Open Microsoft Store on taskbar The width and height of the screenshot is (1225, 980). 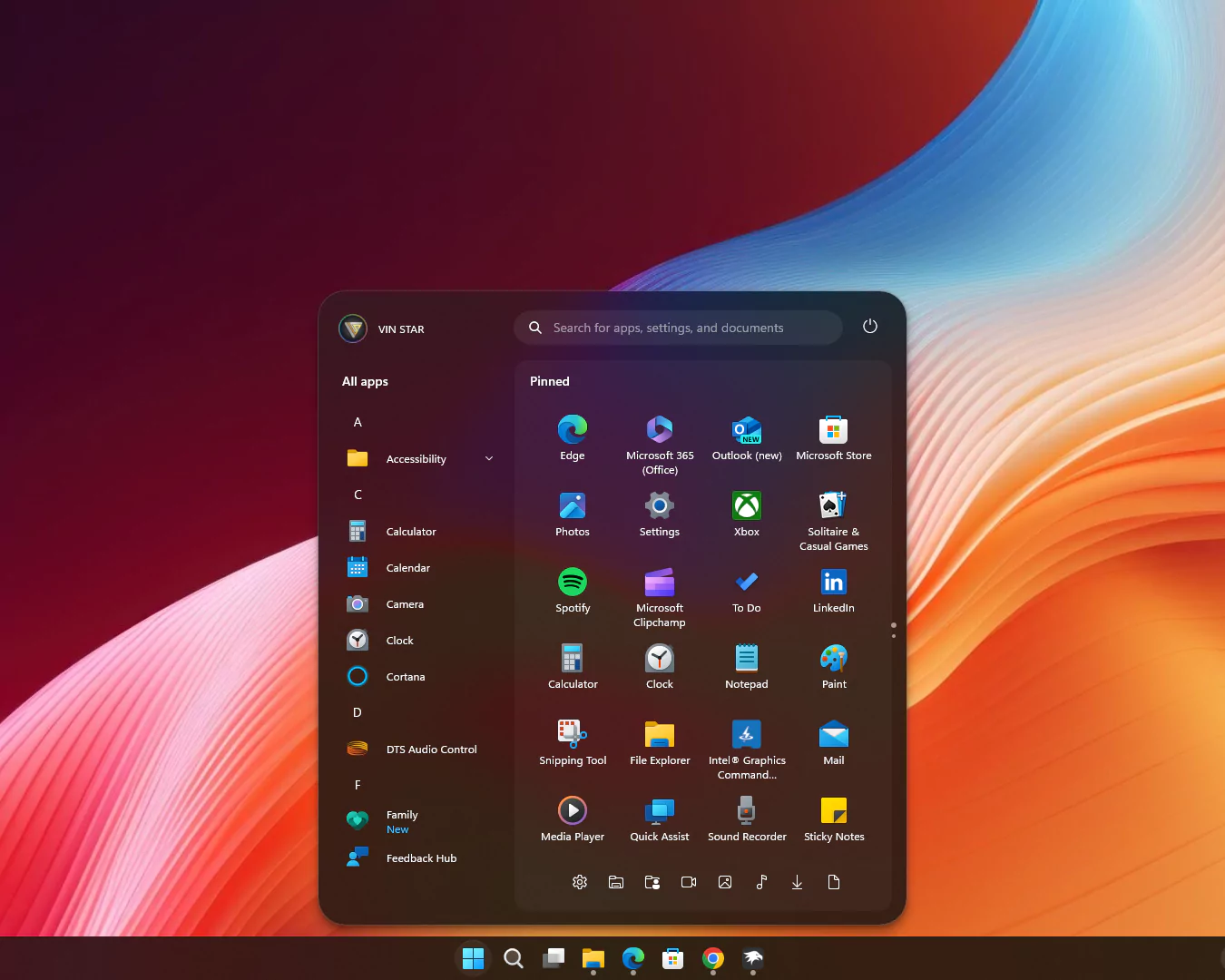[x=672, y=958]
